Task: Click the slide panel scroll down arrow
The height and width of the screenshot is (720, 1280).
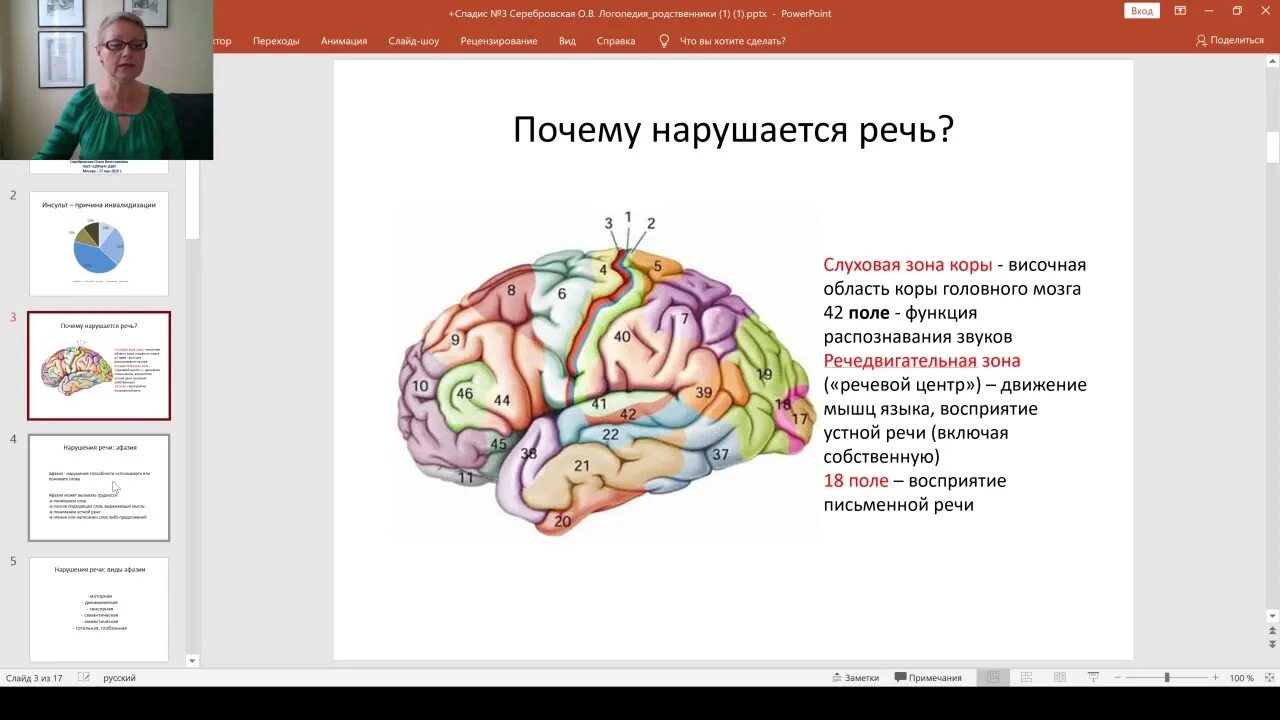Action: (193, 661)
